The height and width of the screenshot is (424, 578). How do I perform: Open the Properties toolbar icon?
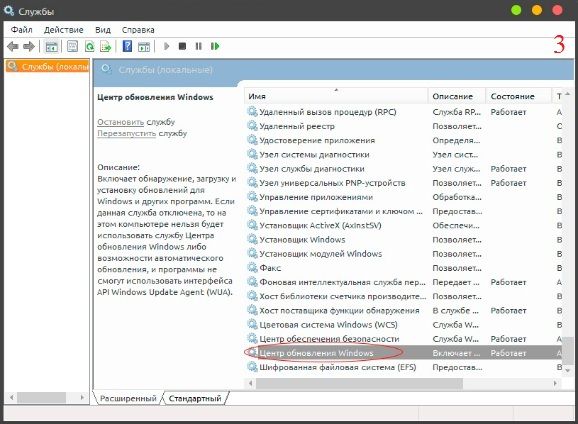73,46
